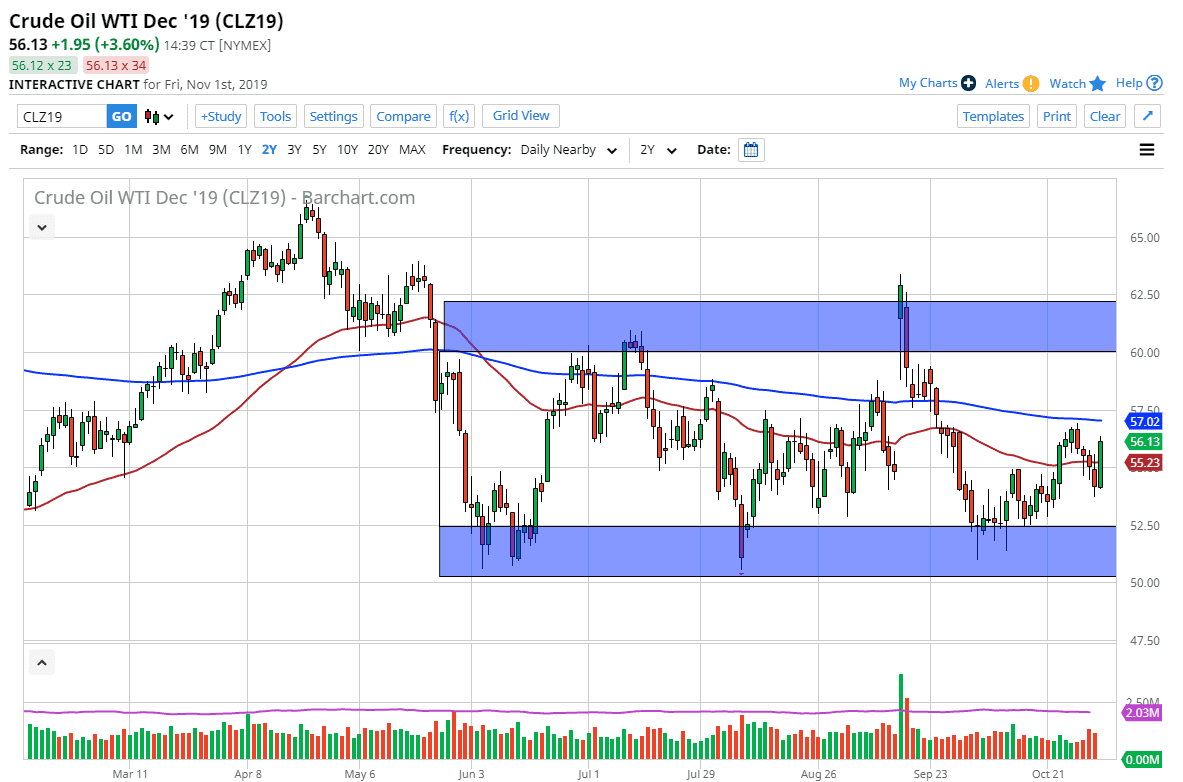Click the CLZ19 symbol input field
1183x782 pixels.
[x=60, y=116]
